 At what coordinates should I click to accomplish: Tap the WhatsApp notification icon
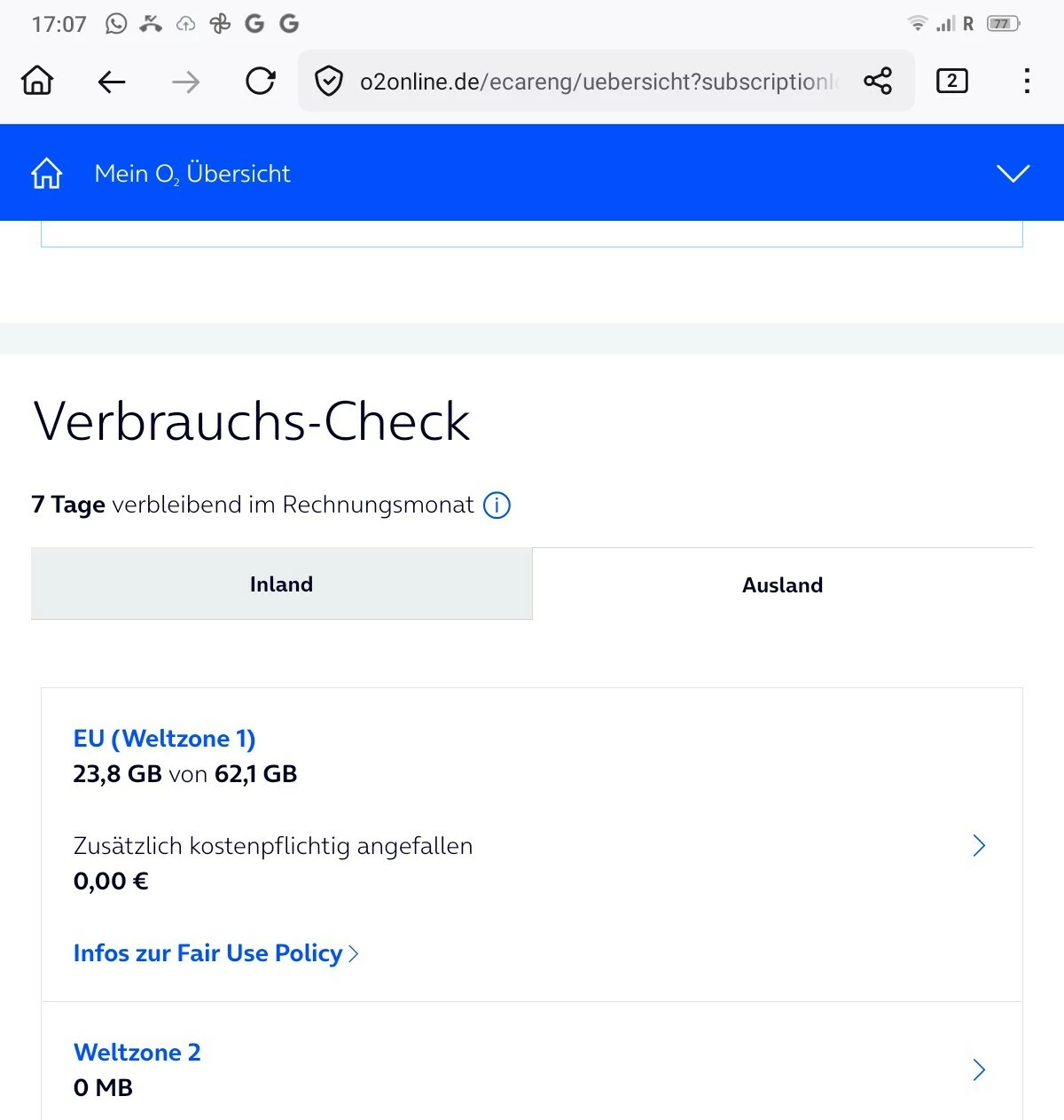click(116, 24)
